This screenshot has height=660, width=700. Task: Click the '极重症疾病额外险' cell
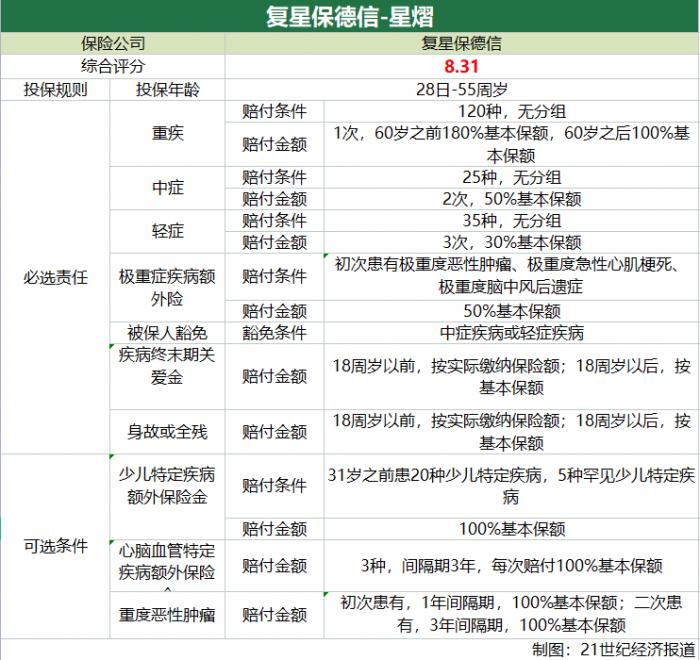[x=167, y=287]
